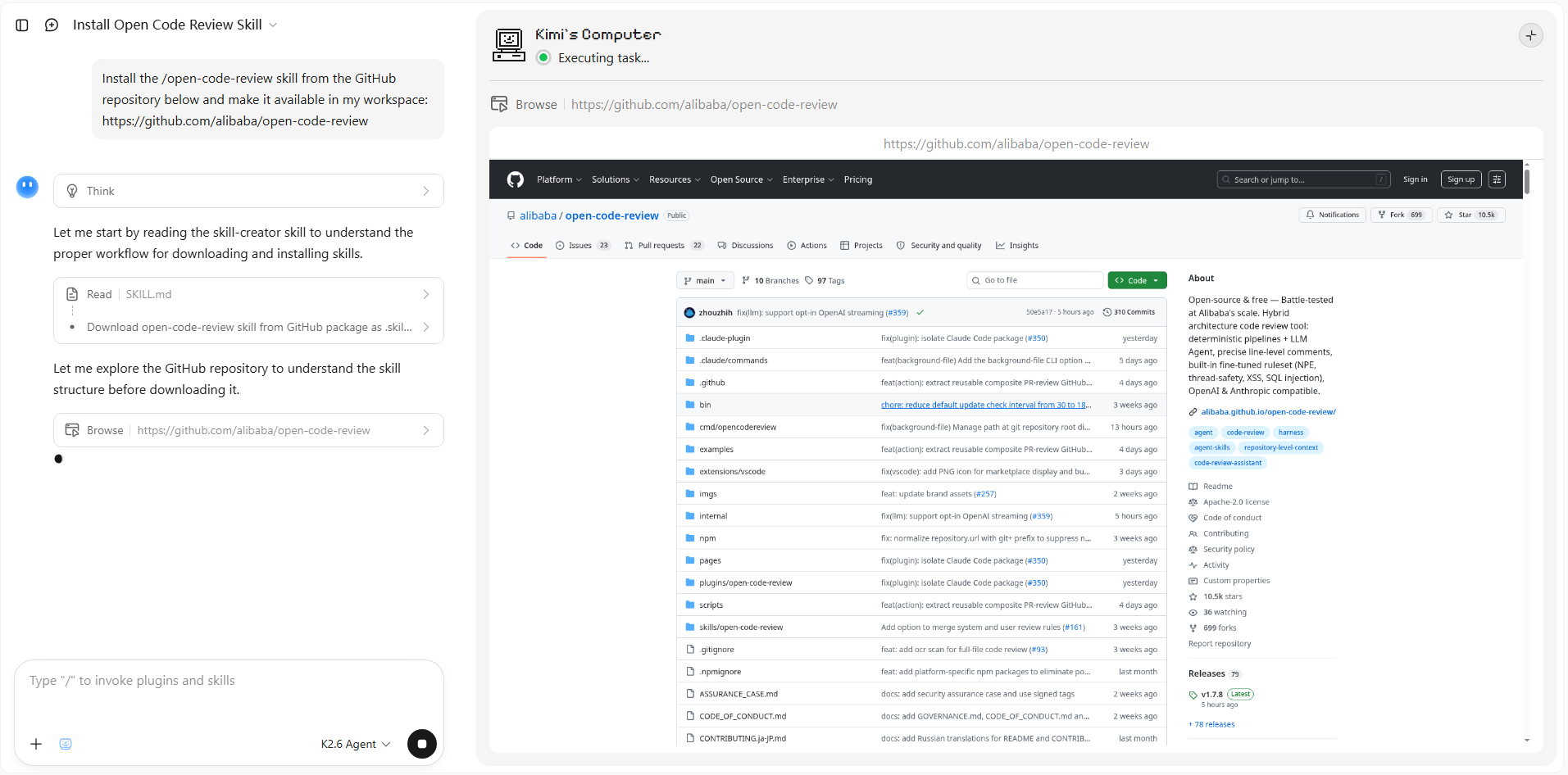This screenshot has width=1568, height=775.
Task: Add an attachment with the plus icon
Action: 36,744
